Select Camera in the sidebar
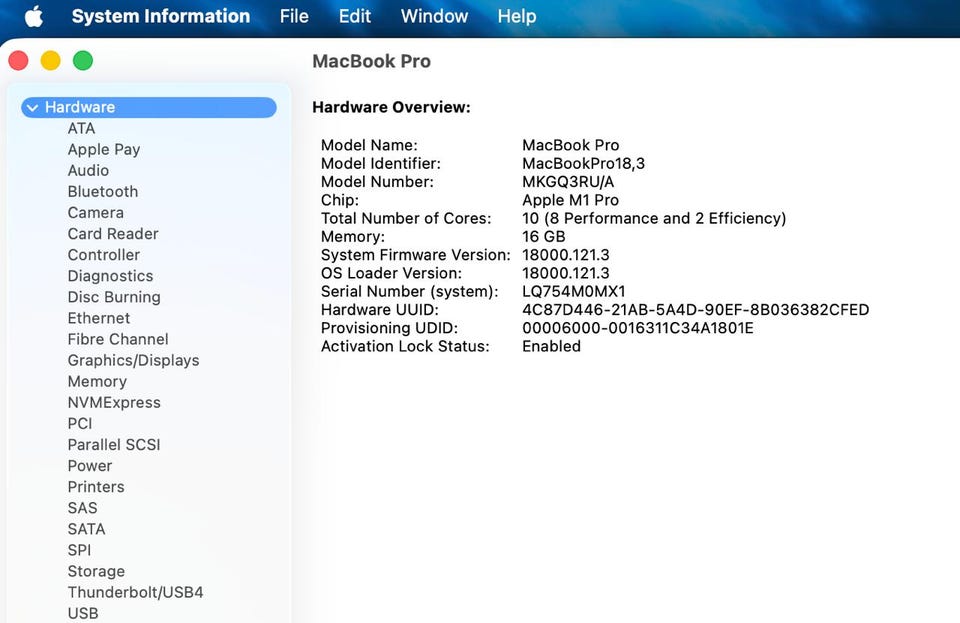The height and width of the screenshot is (623, 960). point(96,213)
